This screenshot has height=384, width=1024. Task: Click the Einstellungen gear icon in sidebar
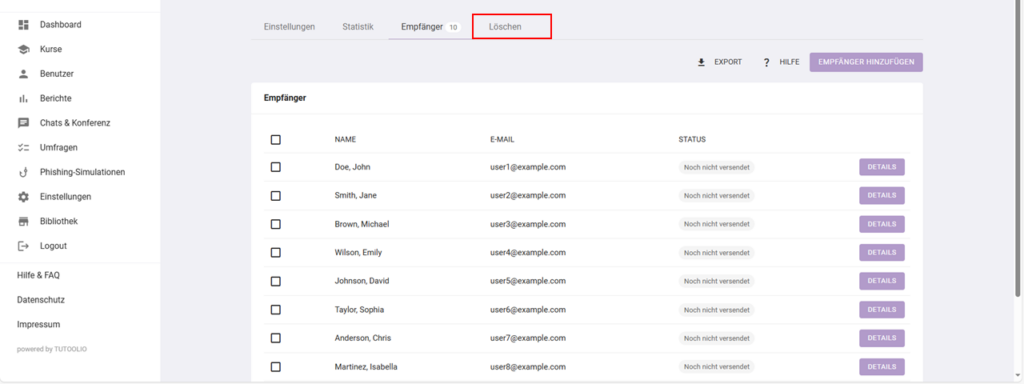(x=24, y=197)
